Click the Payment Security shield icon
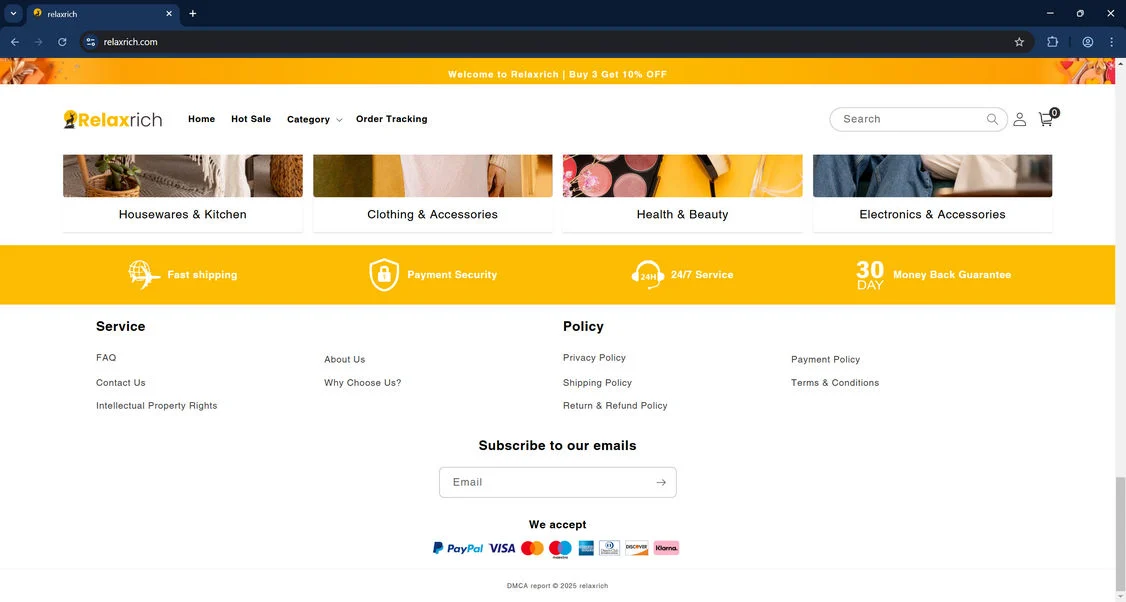1126x602 pixels. point(383,274)
